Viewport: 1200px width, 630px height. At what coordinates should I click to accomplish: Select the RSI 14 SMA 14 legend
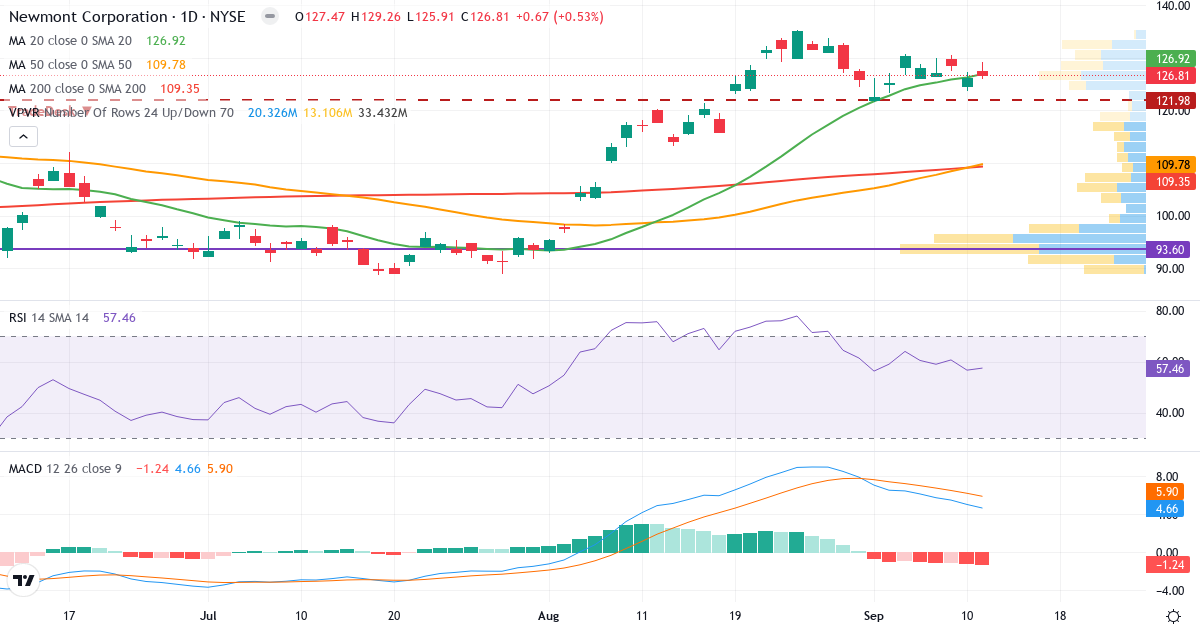[x=48, y=317]
